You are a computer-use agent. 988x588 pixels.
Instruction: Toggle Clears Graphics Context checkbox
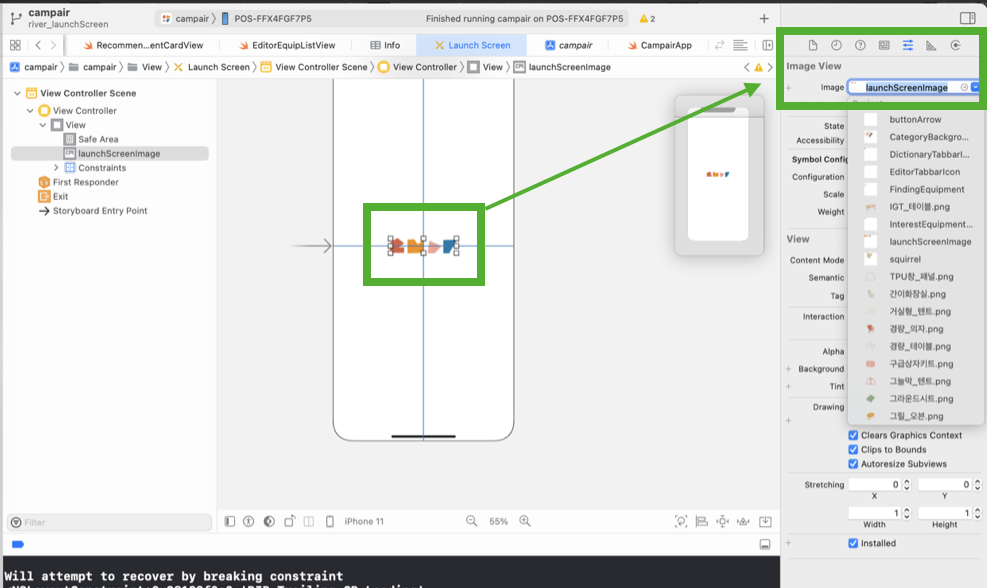tap(853, 435)
